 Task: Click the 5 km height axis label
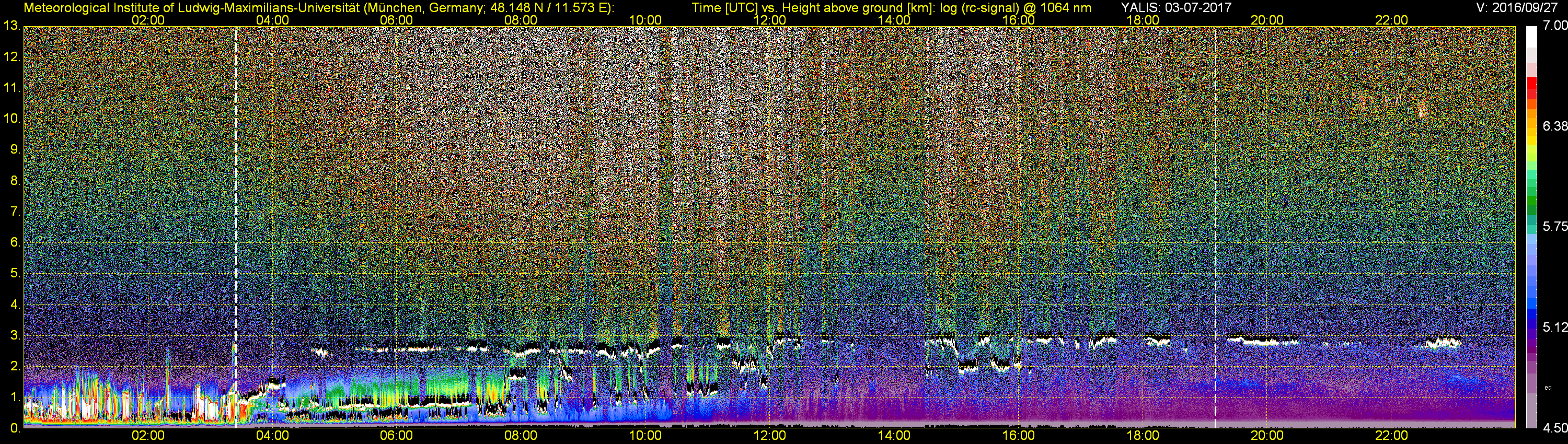(15, 273)
